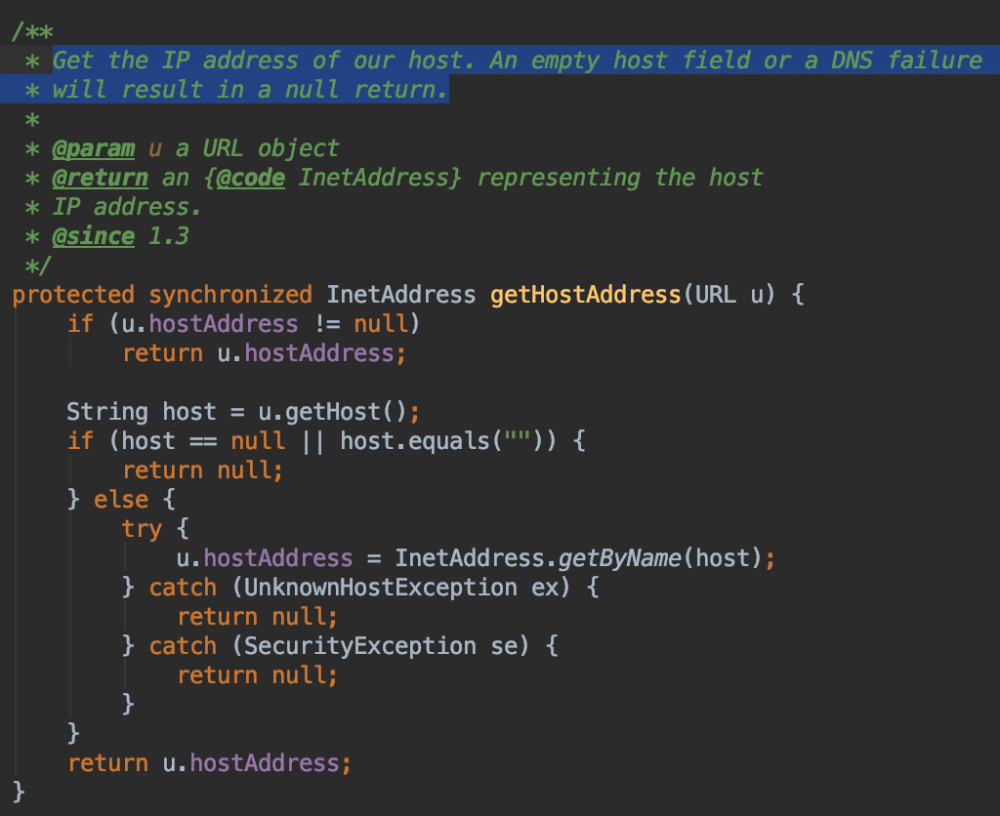1000x816 pixels.
Task: Click the getHostAddress method name
Action: click(585, 295)
